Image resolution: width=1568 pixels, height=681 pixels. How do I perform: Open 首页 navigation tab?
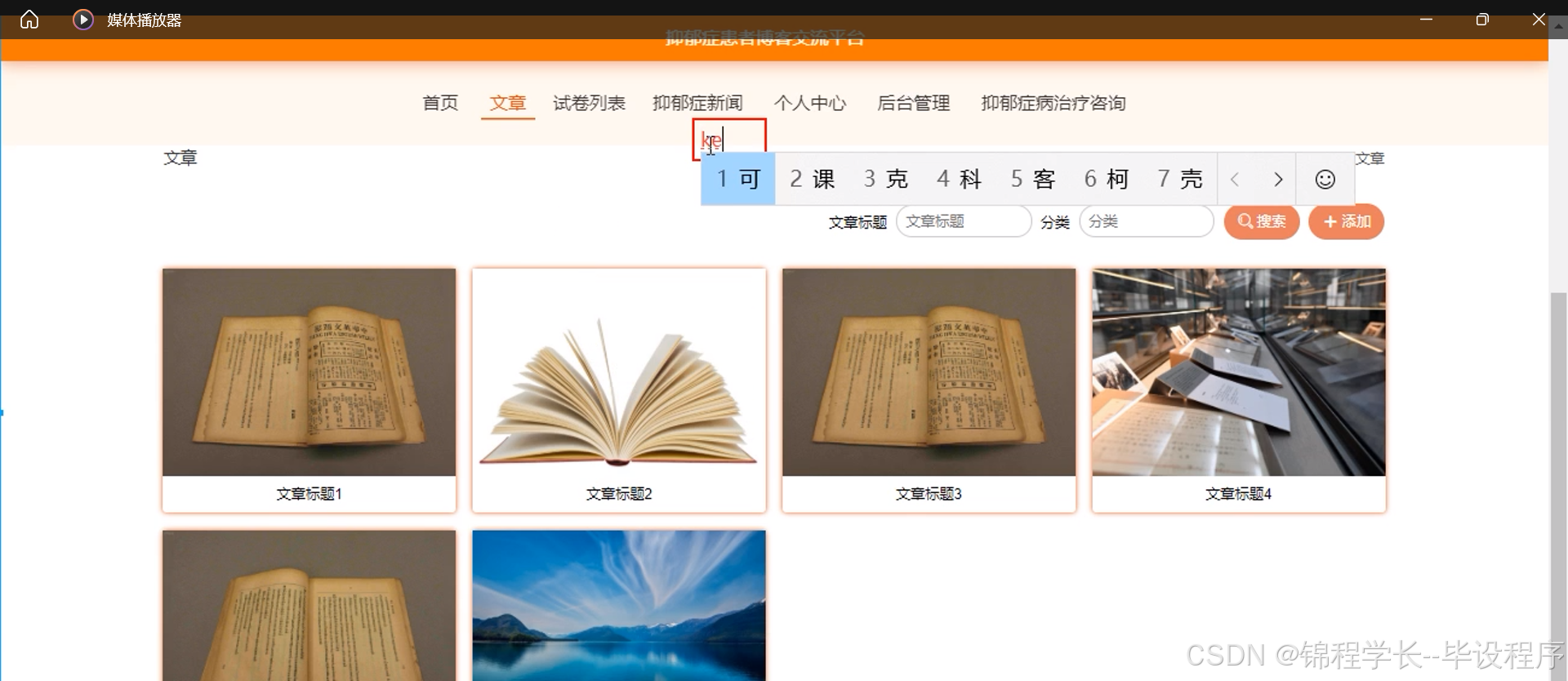click(x=440, y=103)
